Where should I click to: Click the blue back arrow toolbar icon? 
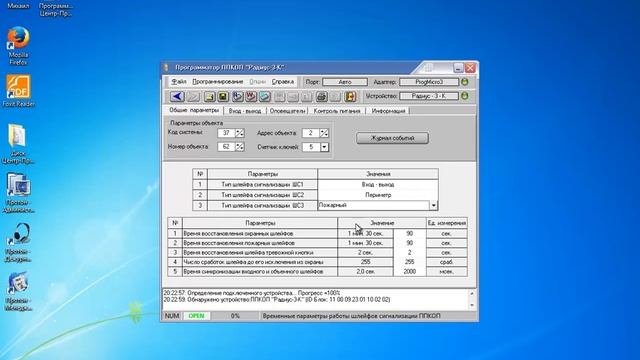(x=177, y=96)
